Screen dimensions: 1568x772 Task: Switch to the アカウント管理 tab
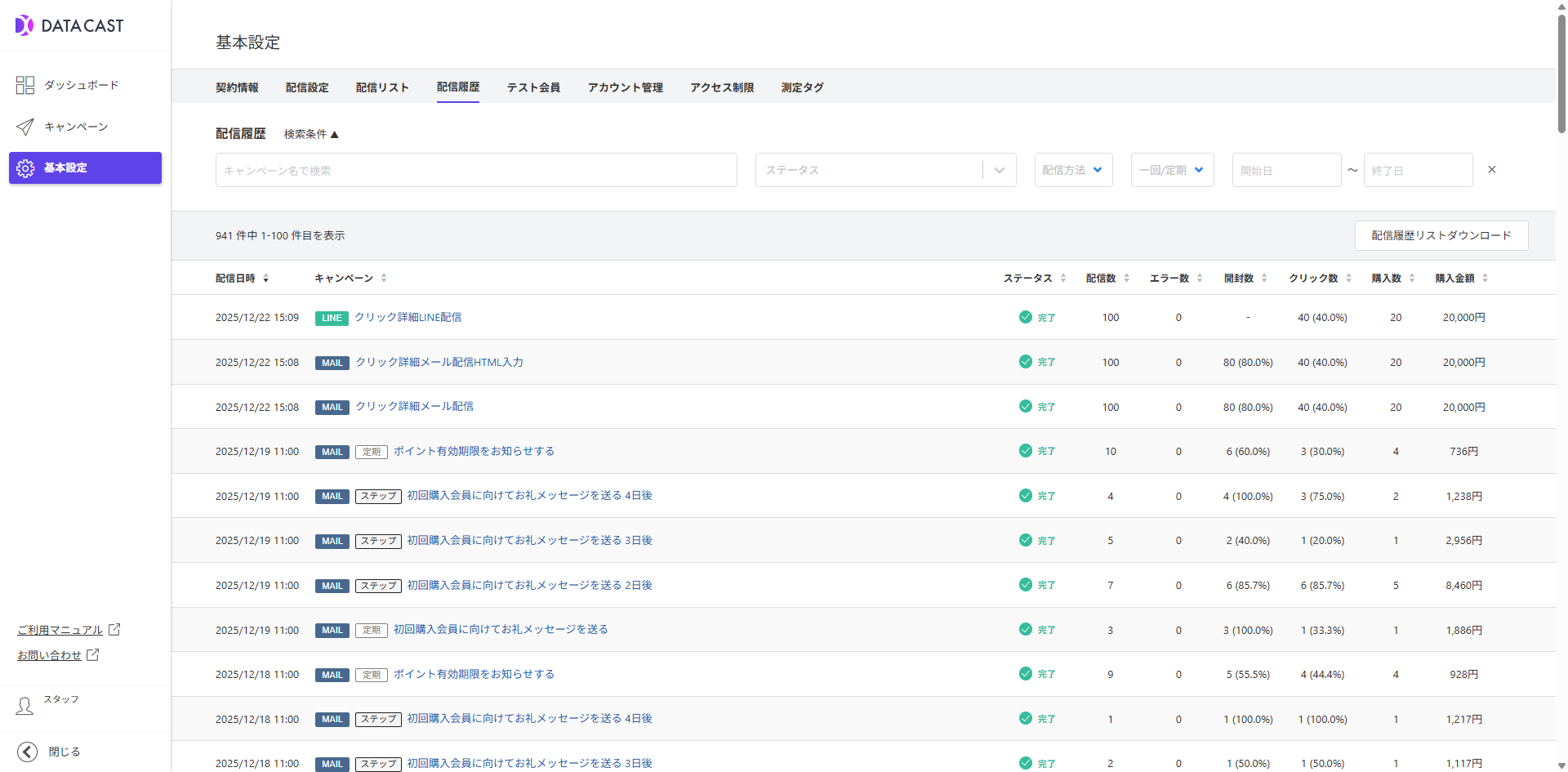click(x=625, y=87)
